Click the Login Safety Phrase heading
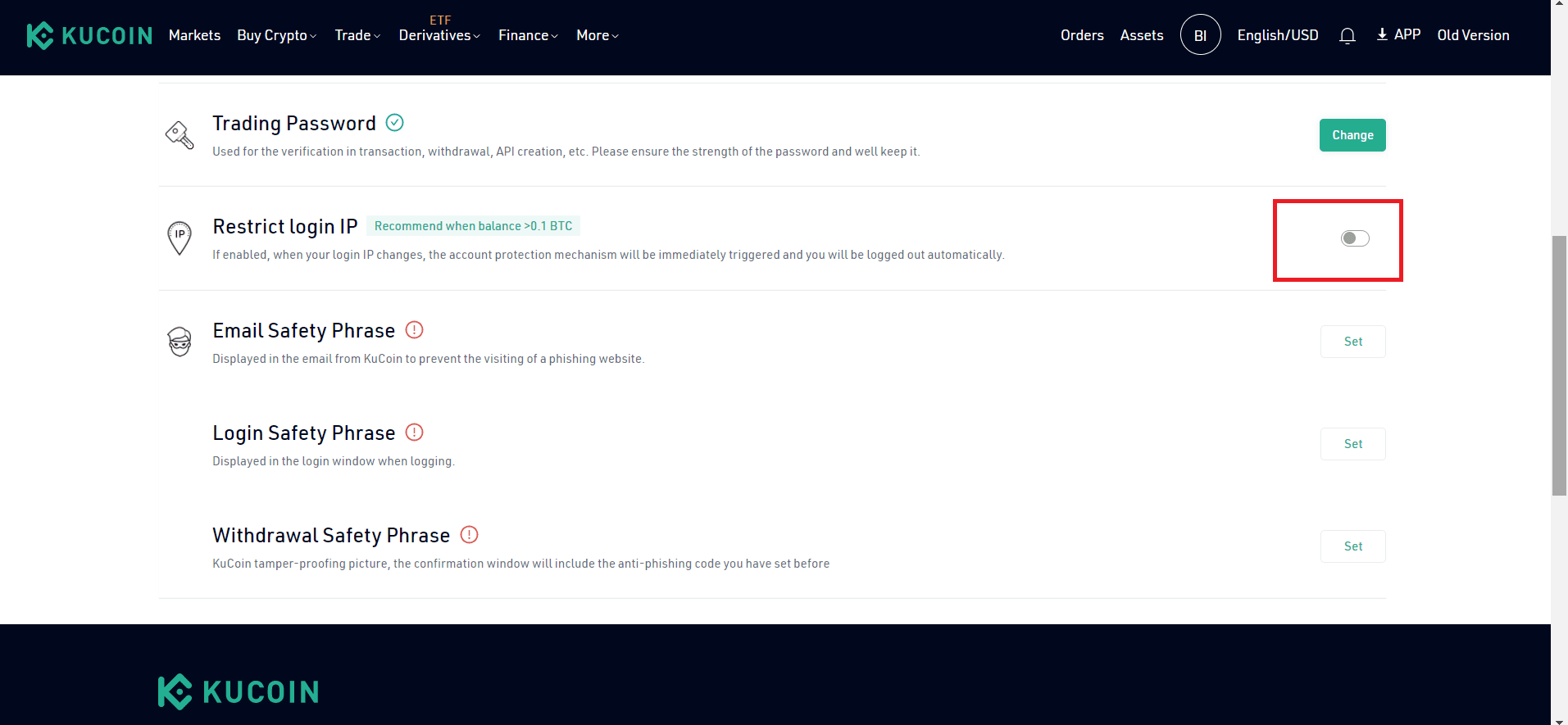This screenshot has width=1568, height=725. [303, 433]
